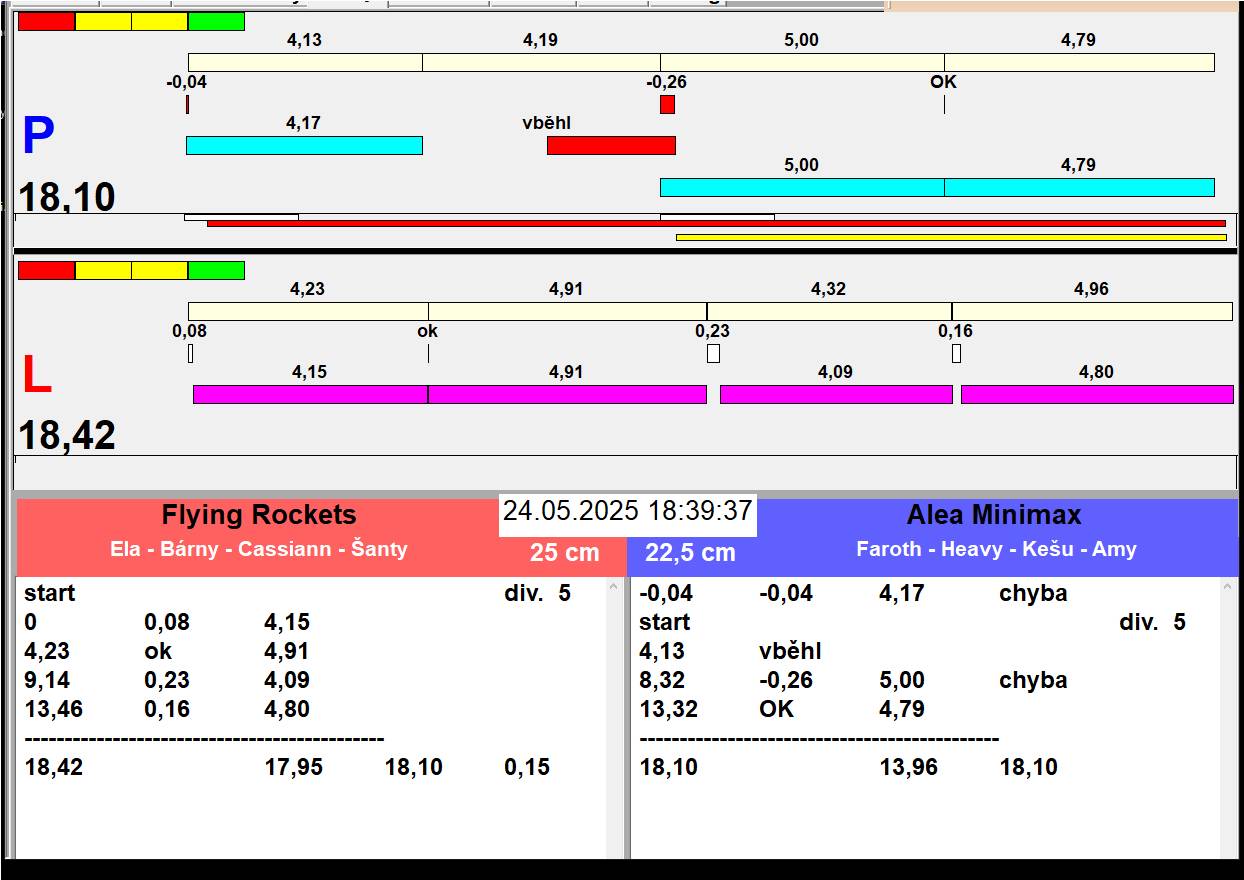Screen dimensions: 1244x880
Task: Click the 0,23 pass marker in lane L
Action: click(x=713, y=353)
